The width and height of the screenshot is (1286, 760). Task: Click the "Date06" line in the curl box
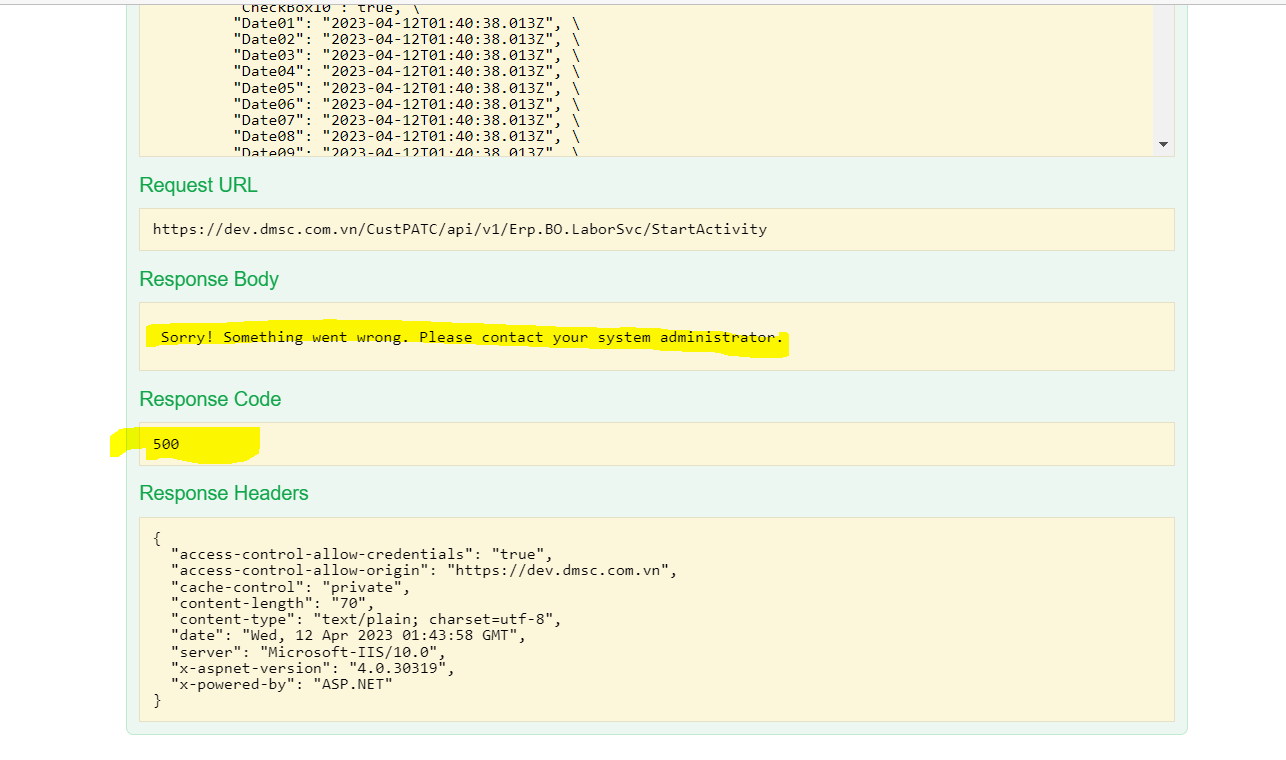click(x=406, y=104)
